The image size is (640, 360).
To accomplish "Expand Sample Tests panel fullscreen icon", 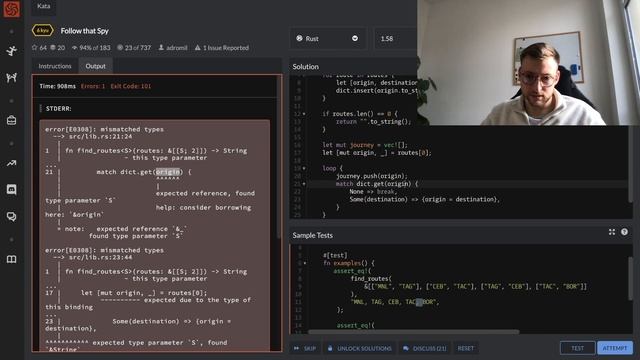I will (x=611, y=232).
